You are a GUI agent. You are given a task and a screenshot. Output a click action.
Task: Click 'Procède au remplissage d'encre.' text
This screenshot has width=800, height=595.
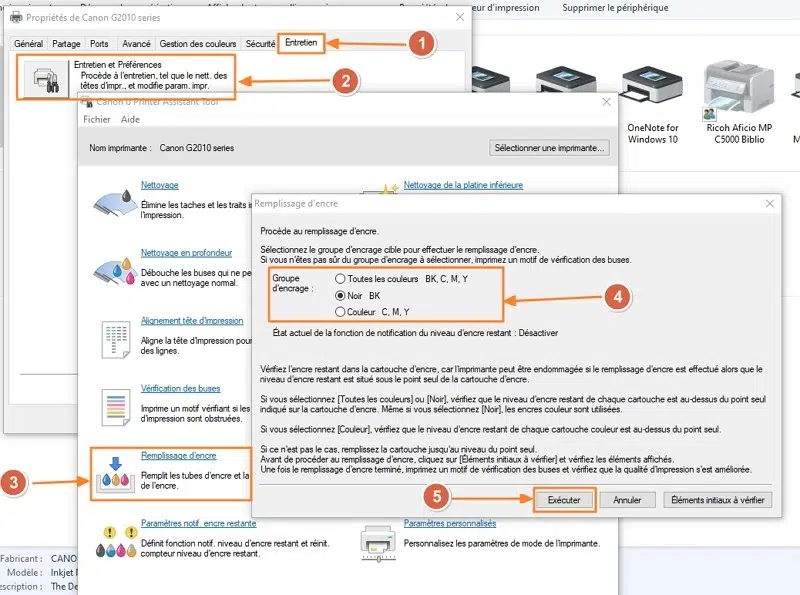tap(319, 231)
